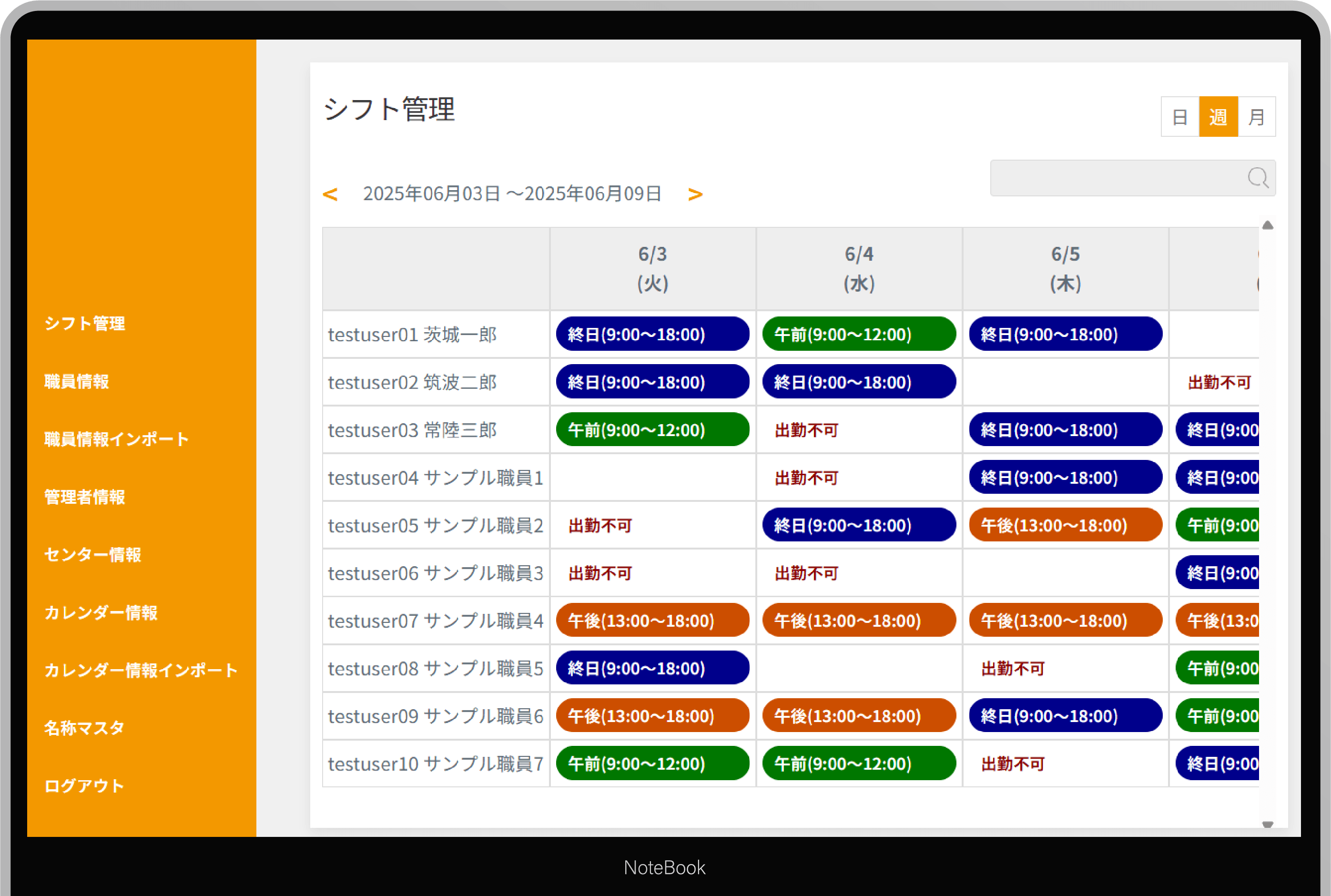Click the 6/3 (火) column header
The image size is (1331, 896).
tap(653, 269)
